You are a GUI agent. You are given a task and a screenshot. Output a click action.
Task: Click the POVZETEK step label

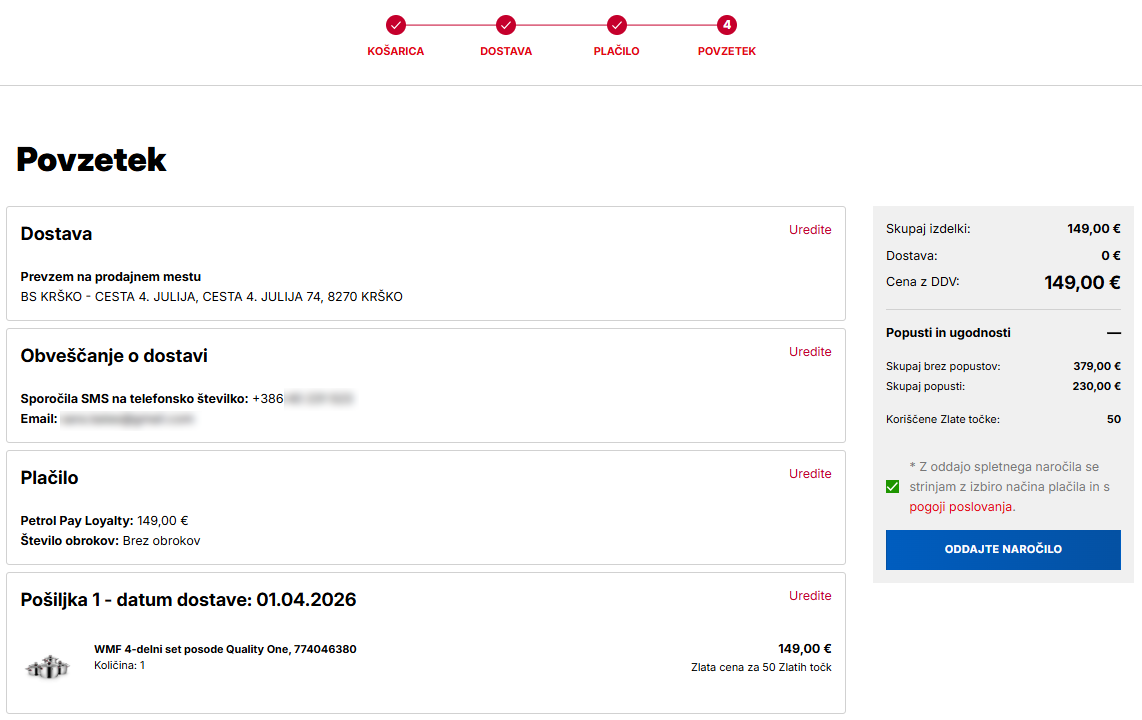point(727,51)
